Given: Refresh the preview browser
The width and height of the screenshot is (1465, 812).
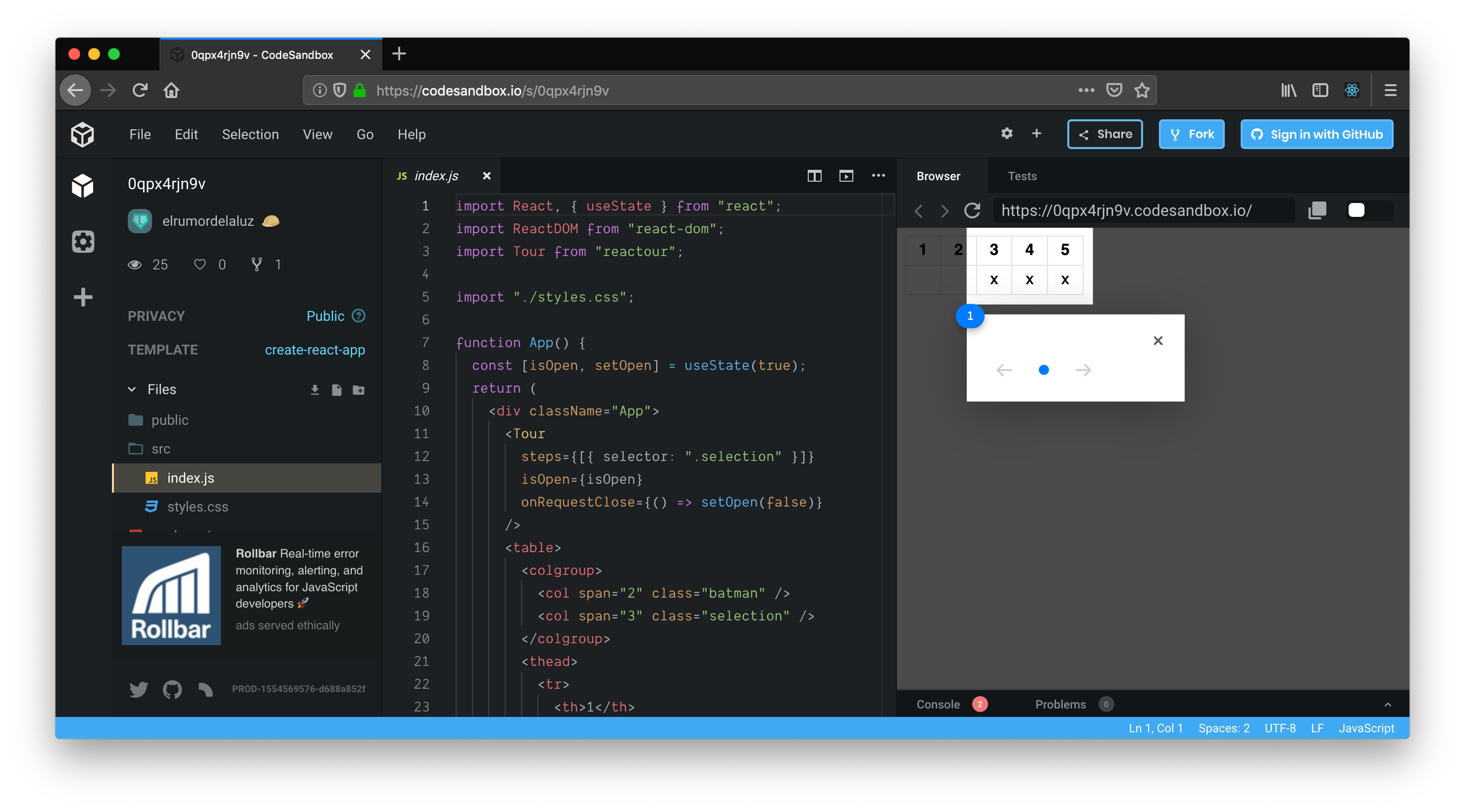Looking at the screenshot, I should (972, 210).
